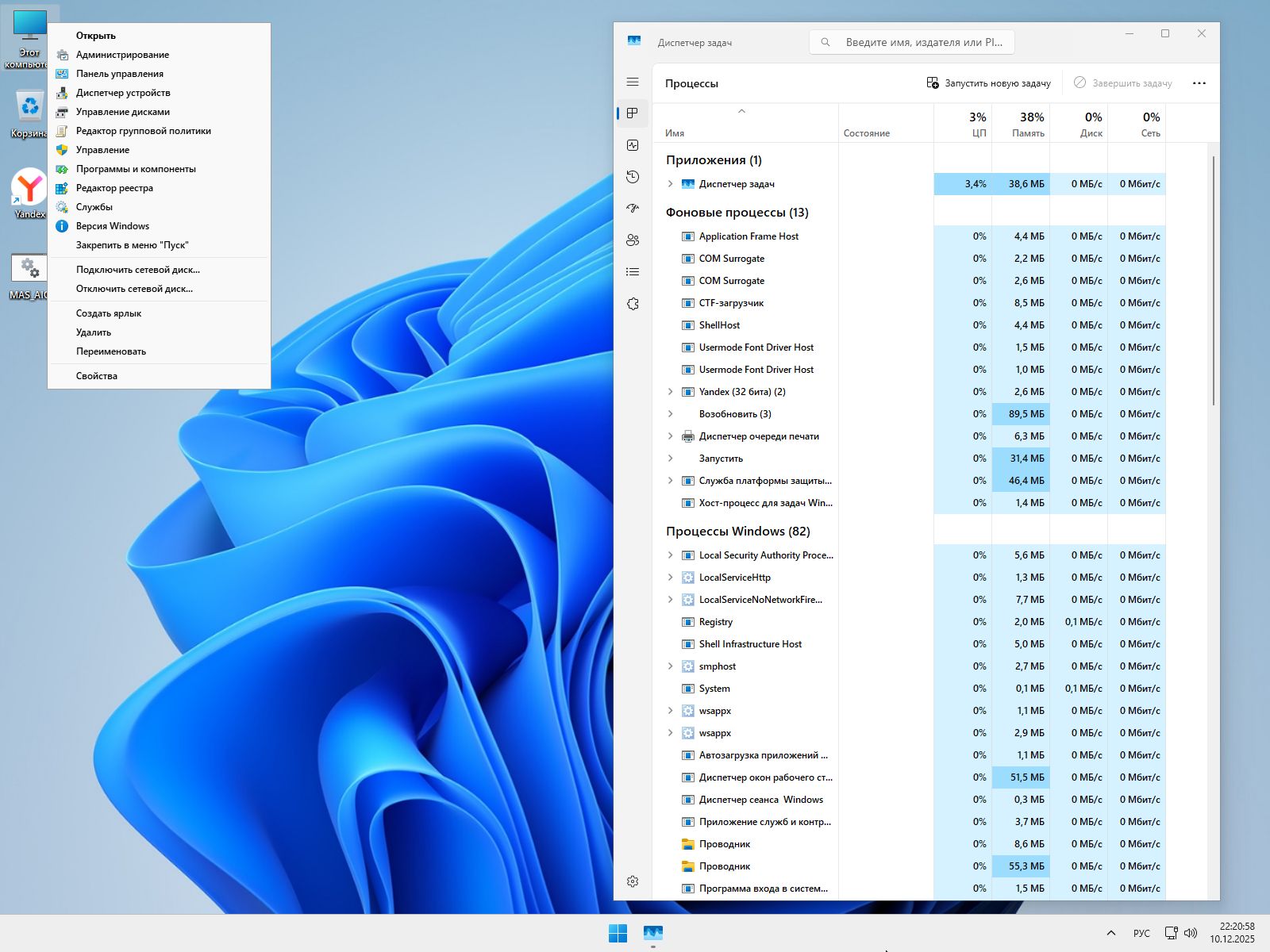1270x952 pixels.
Task: Open the three-dot more options button
Action: coord(1199,83)
